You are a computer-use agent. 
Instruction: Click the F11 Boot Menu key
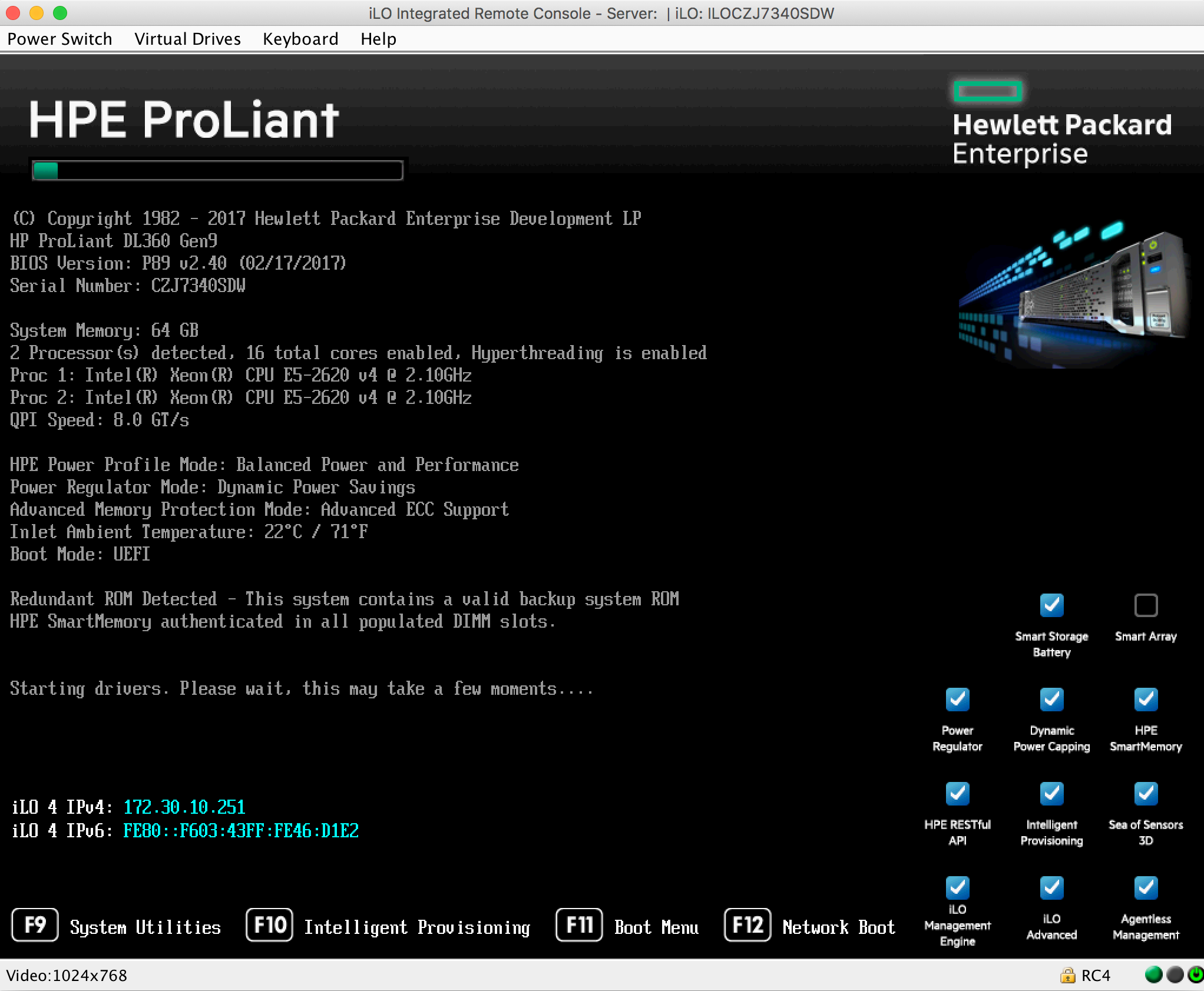pyautogui.click(x=579, y=925)
